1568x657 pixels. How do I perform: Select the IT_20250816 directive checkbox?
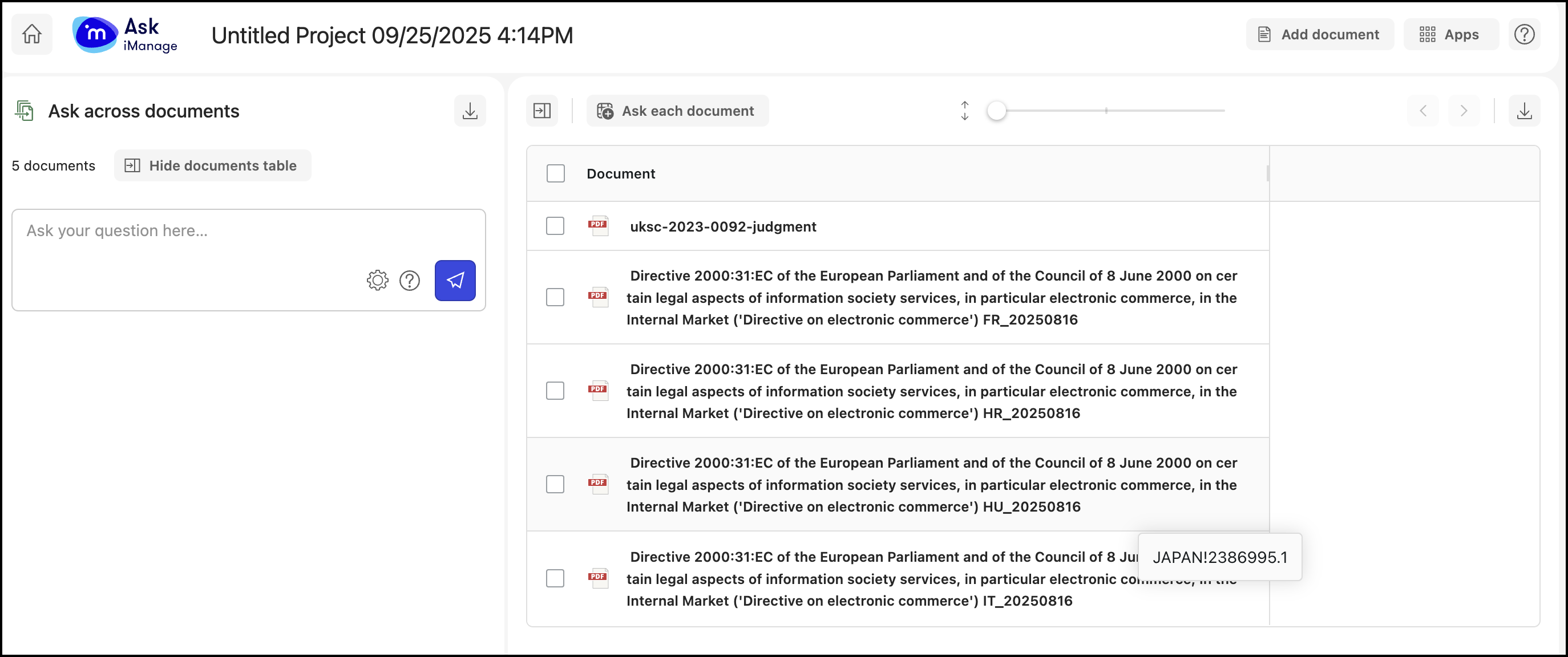555,578
